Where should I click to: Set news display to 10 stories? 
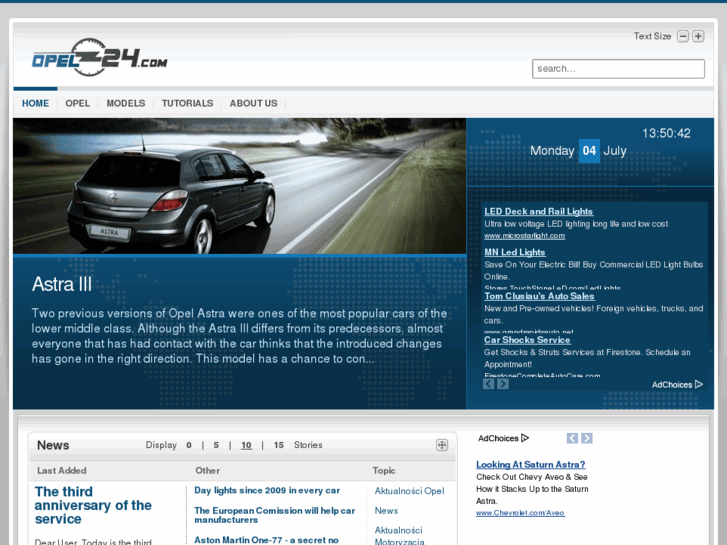coord(246,445)
